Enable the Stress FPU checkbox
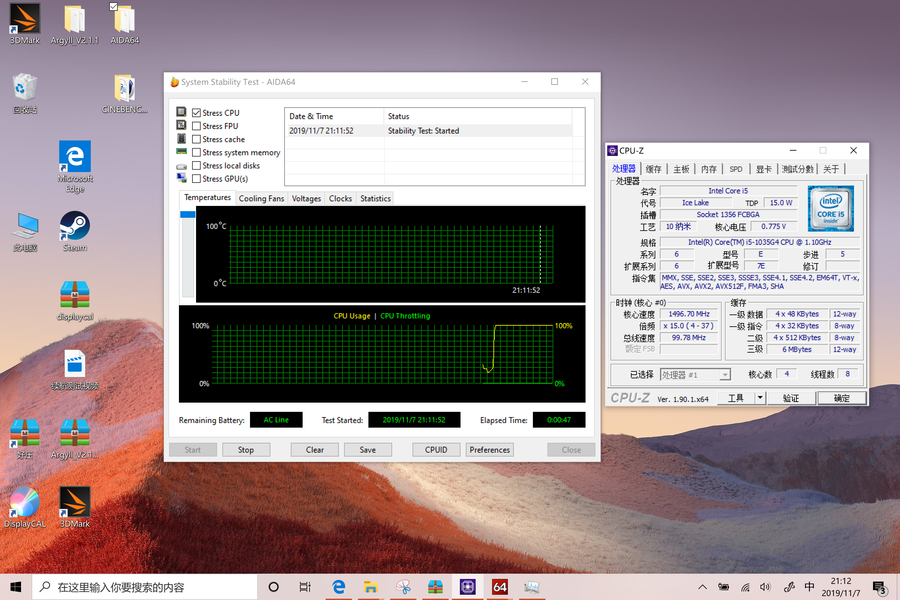Screen dimensions: 900x600 tap(196, 126)
